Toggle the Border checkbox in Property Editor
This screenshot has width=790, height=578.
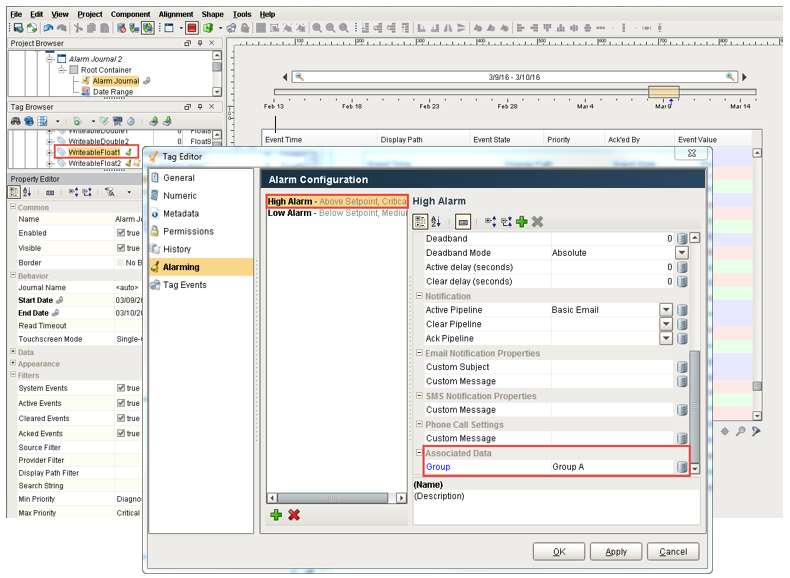(120, 263)
